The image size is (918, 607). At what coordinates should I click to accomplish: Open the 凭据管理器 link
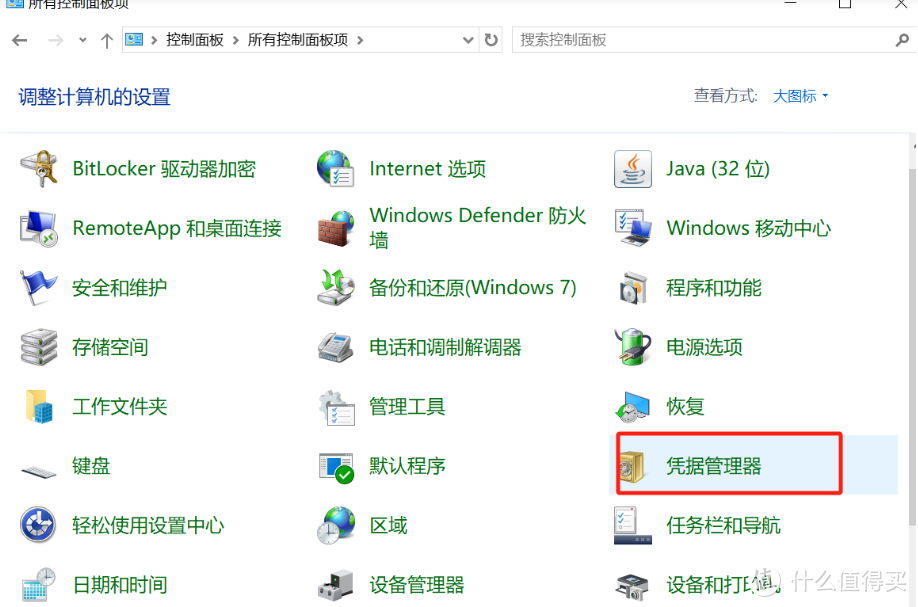[713, 466]
